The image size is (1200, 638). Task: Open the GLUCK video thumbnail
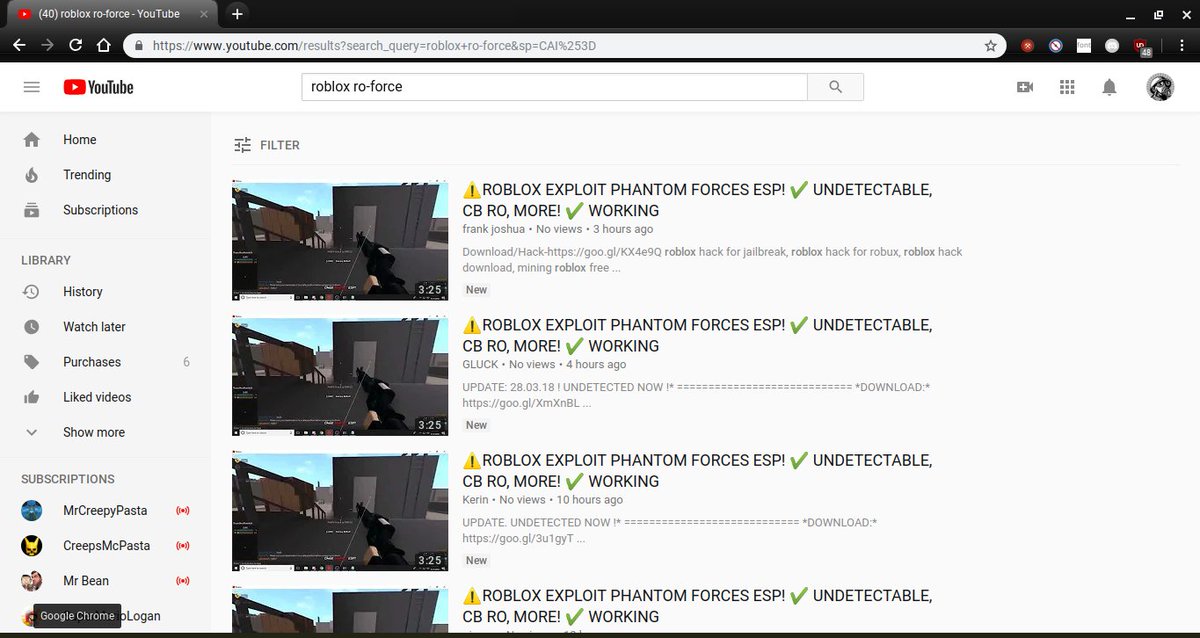click(x=340, y=376)
